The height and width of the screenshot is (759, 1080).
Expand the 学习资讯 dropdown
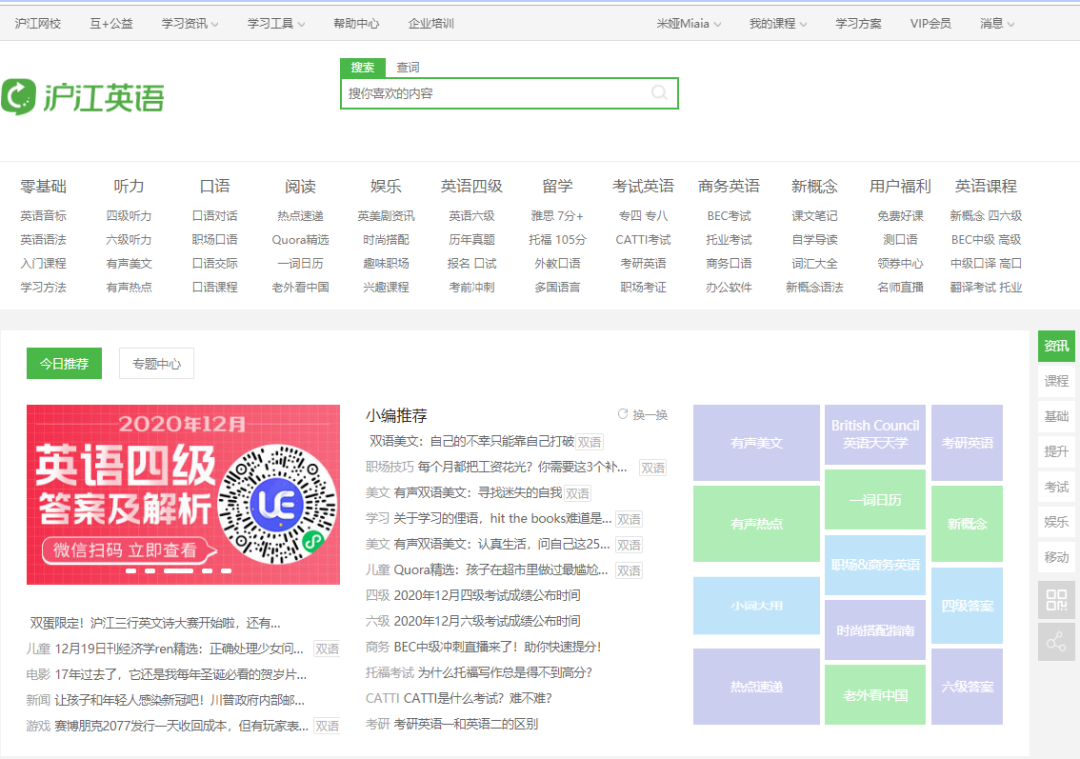(190, 23)
